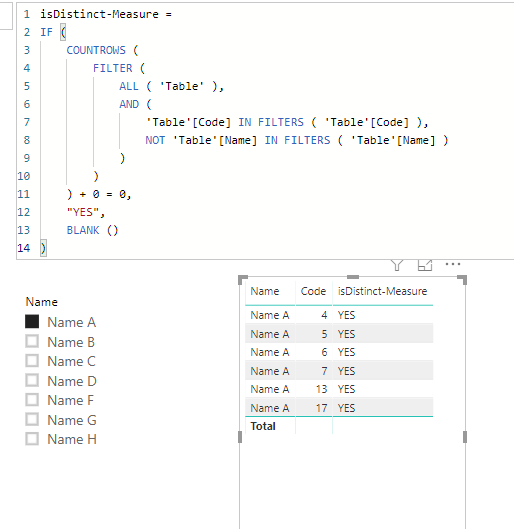
Task: Select the slicer title Name
Action: (41, 302)
